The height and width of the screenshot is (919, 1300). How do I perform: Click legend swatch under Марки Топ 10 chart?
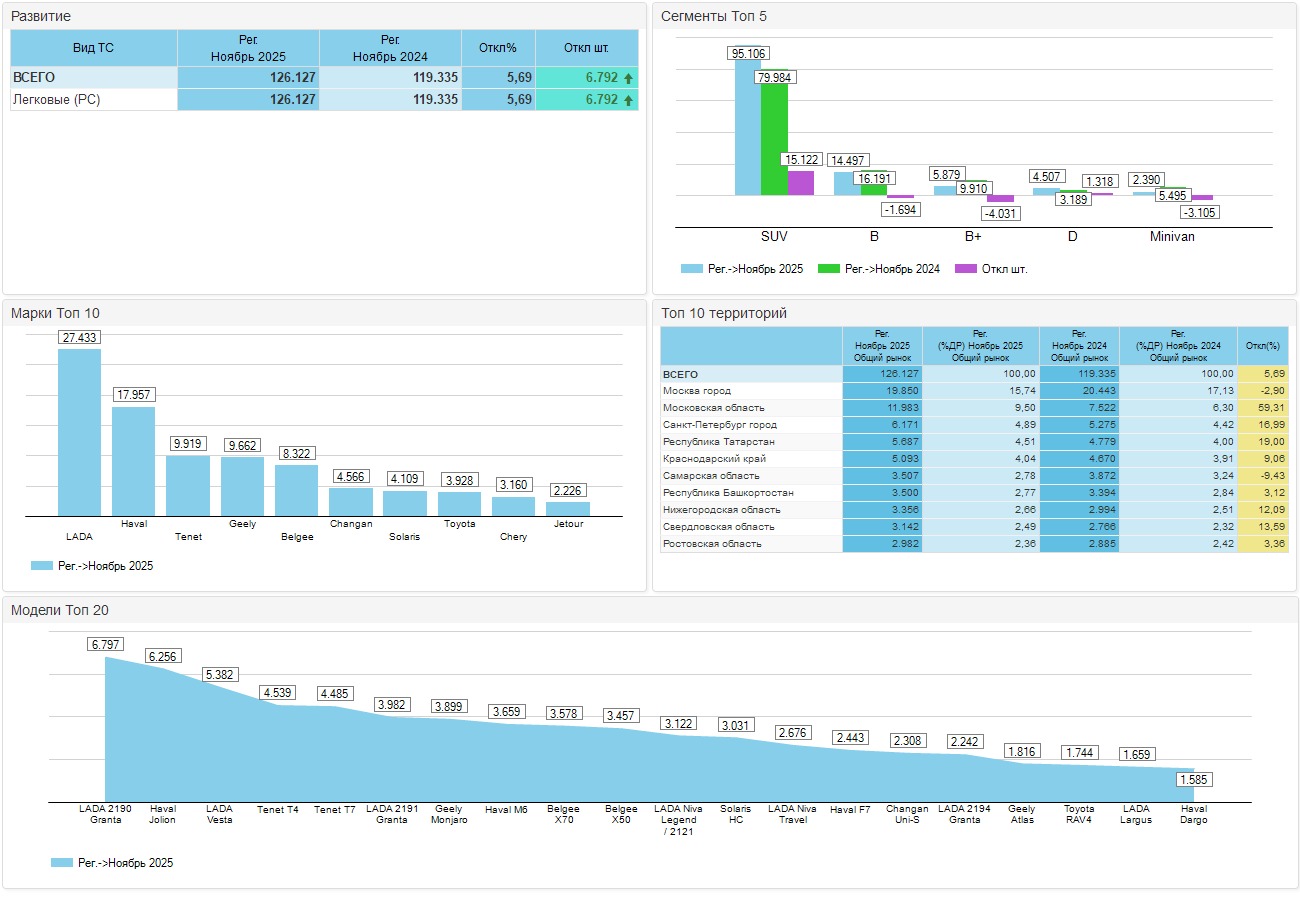[x=41, y=566]
